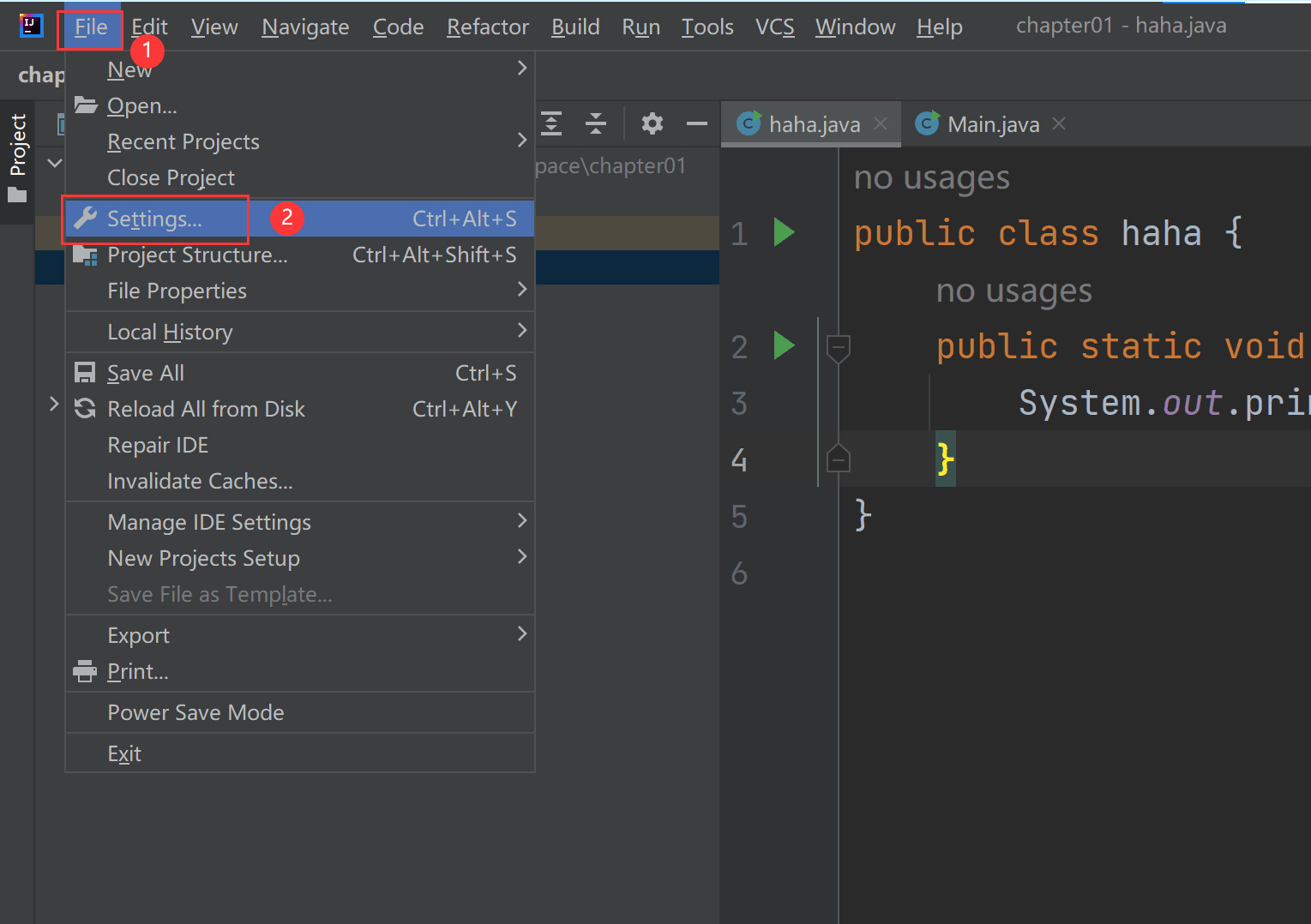Select Project Structure menu entry
This screenshot has width=1311, height=924.
pos(197,255)
